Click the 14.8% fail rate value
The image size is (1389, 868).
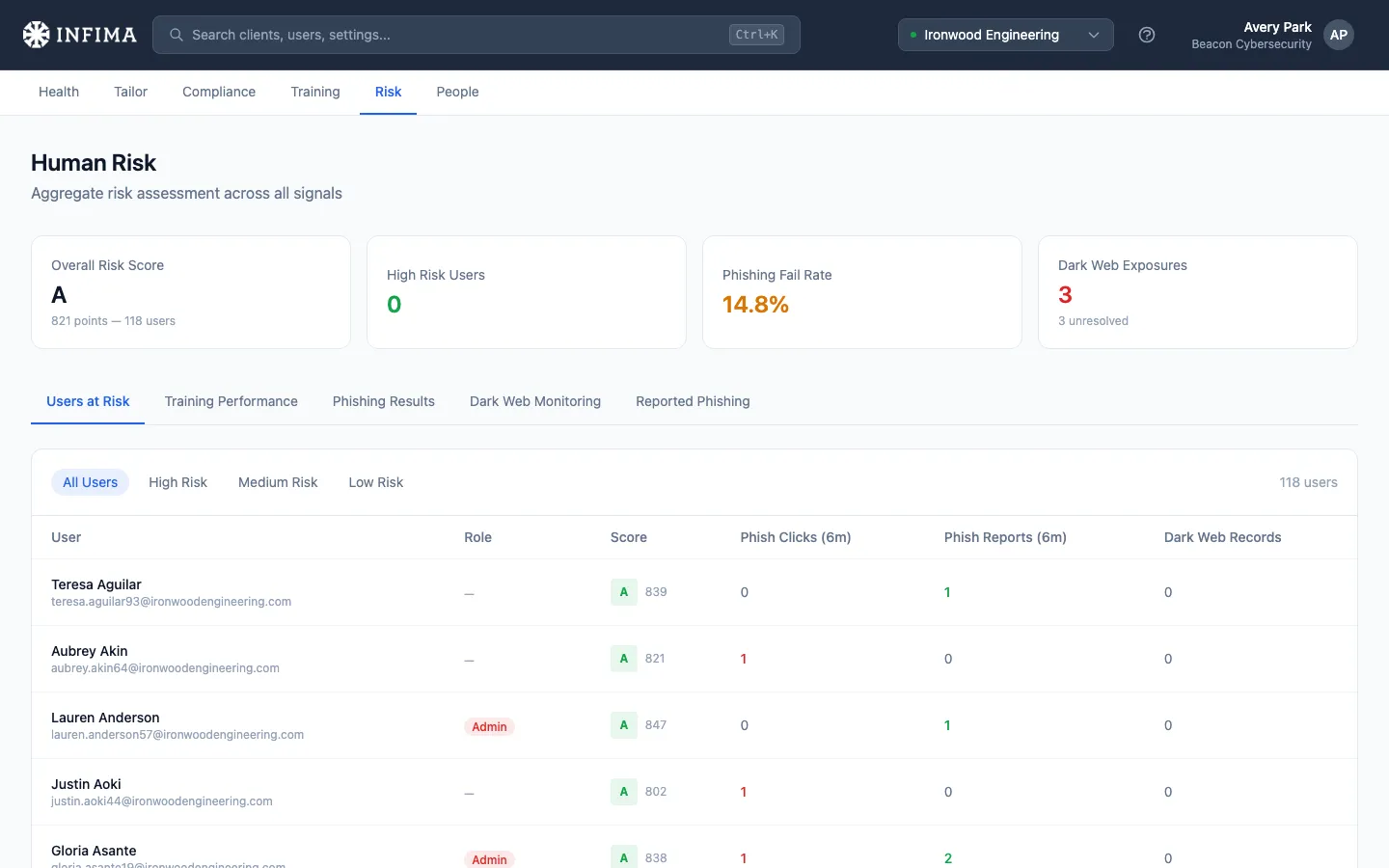755,305
